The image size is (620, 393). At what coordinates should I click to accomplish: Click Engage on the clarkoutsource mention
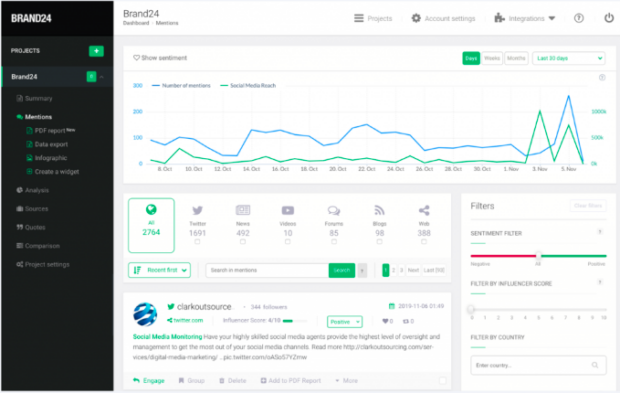coord(149,380)
